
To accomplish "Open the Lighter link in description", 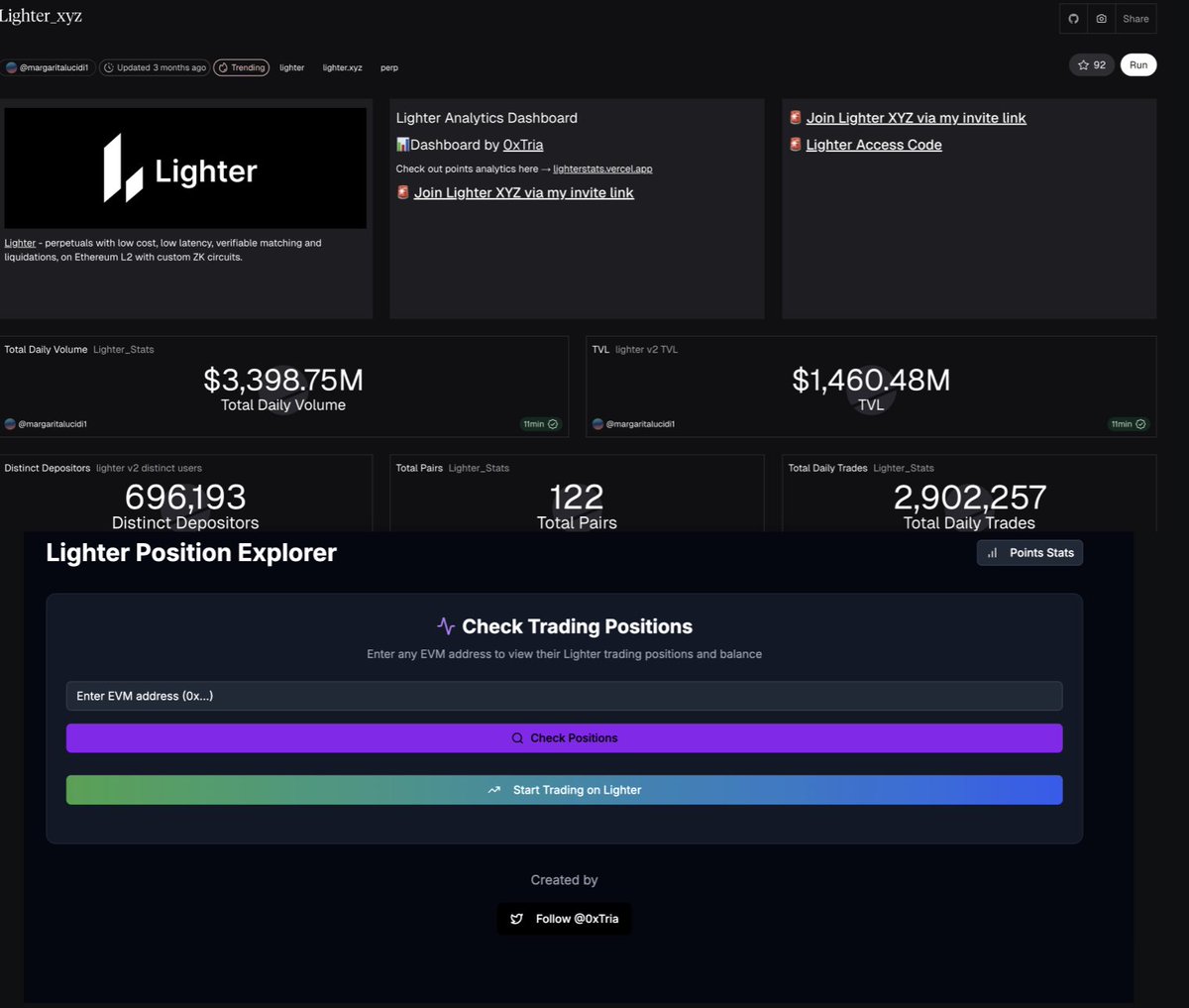I will coord(20,243).
